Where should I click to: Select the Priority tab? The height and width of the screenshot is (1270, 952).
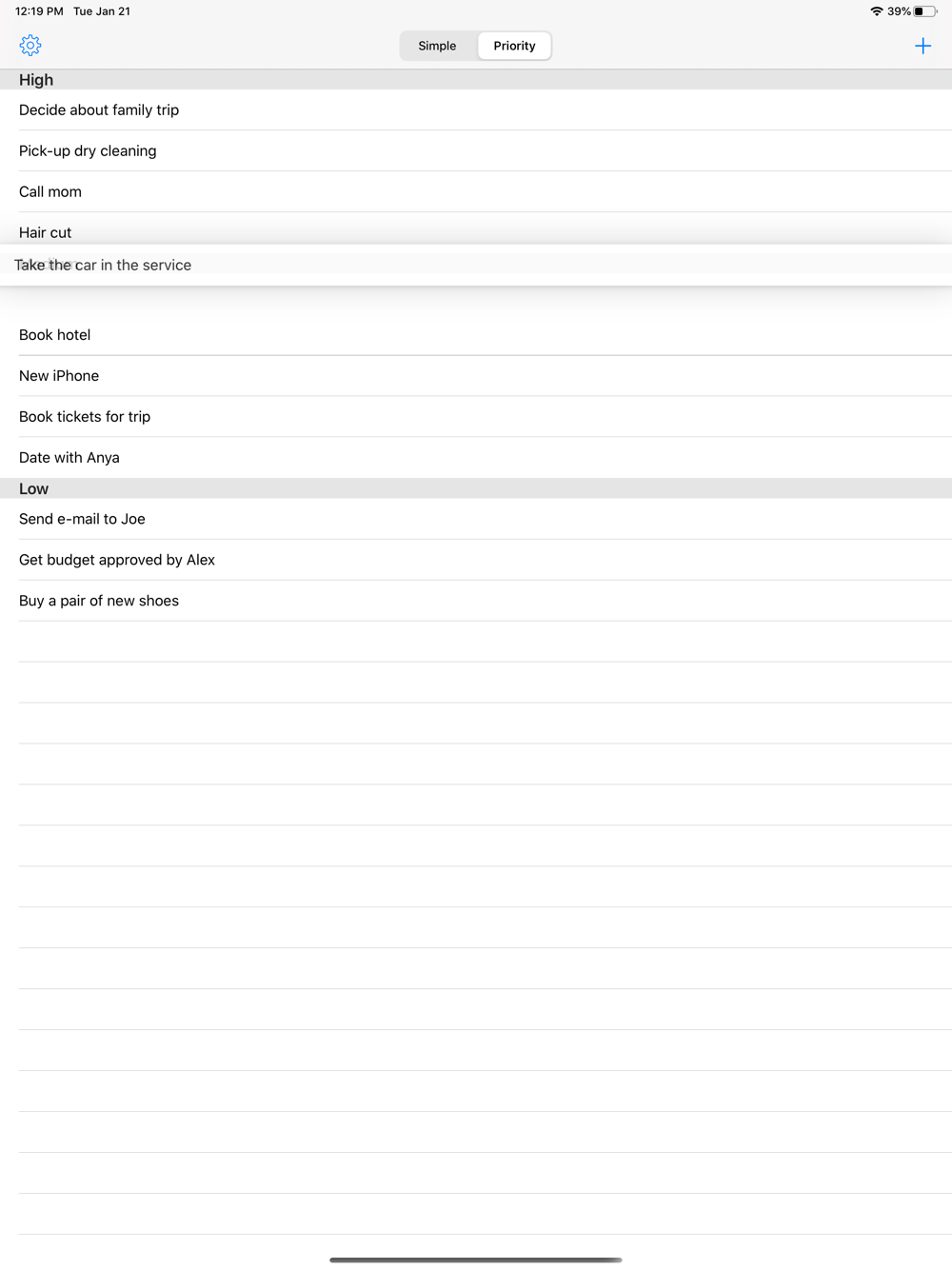click(514, 46)
